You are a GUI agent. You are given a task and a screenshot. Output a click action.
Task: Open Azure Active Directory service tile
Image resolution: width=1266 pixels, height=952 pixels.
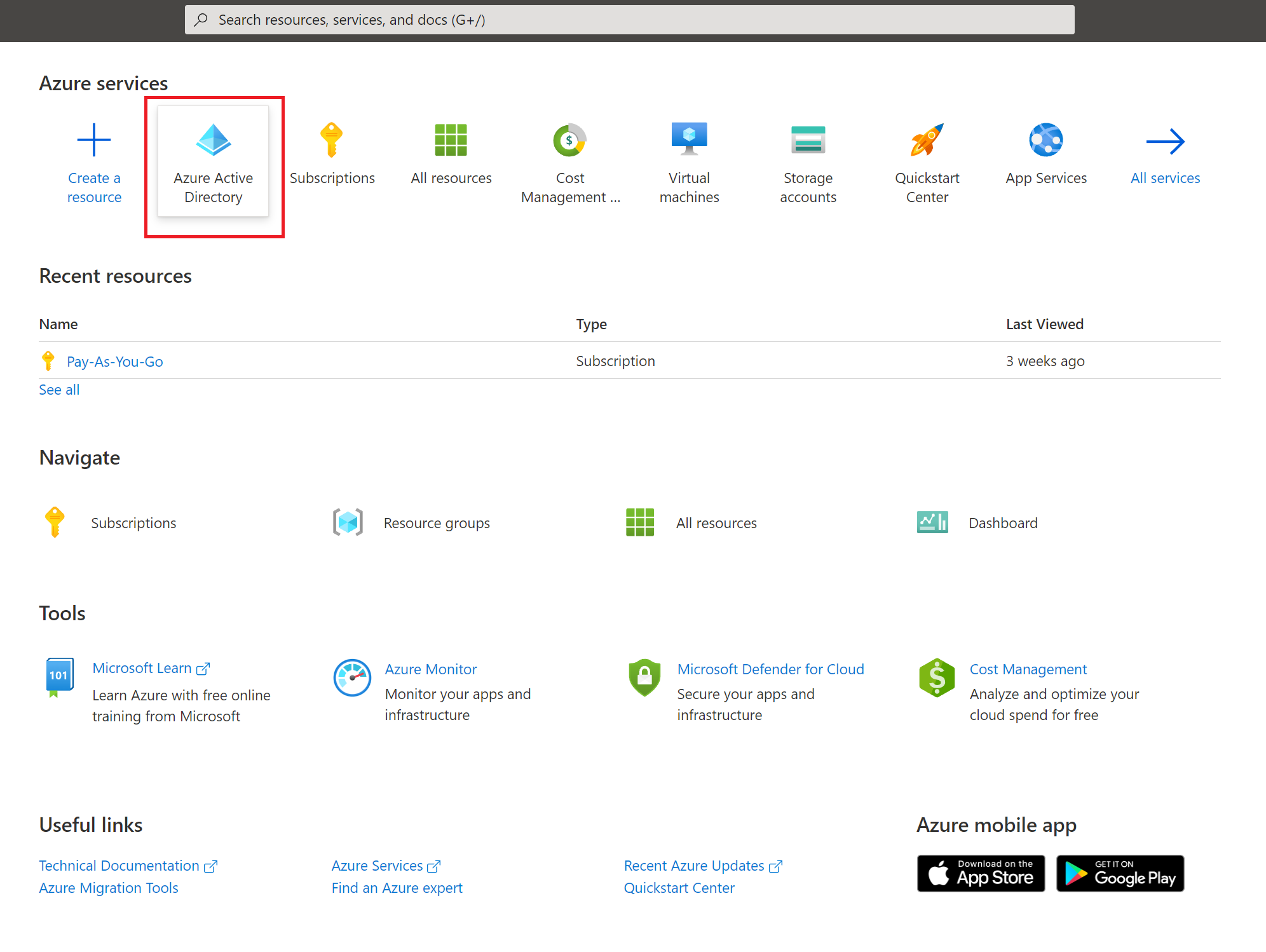[214, 162]
